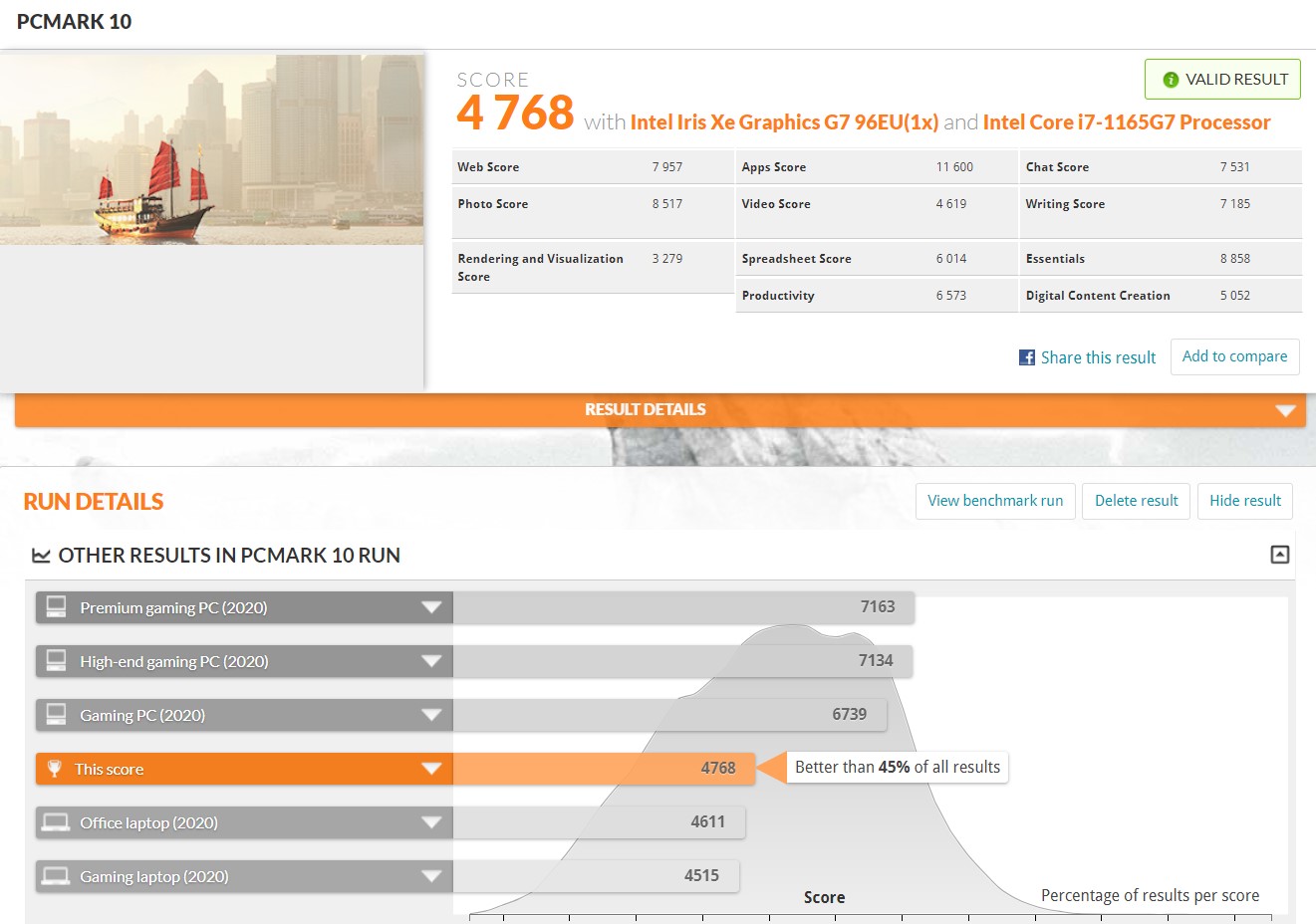Click the Gaming laptop (2020) laptop icon

pos(56,876)
